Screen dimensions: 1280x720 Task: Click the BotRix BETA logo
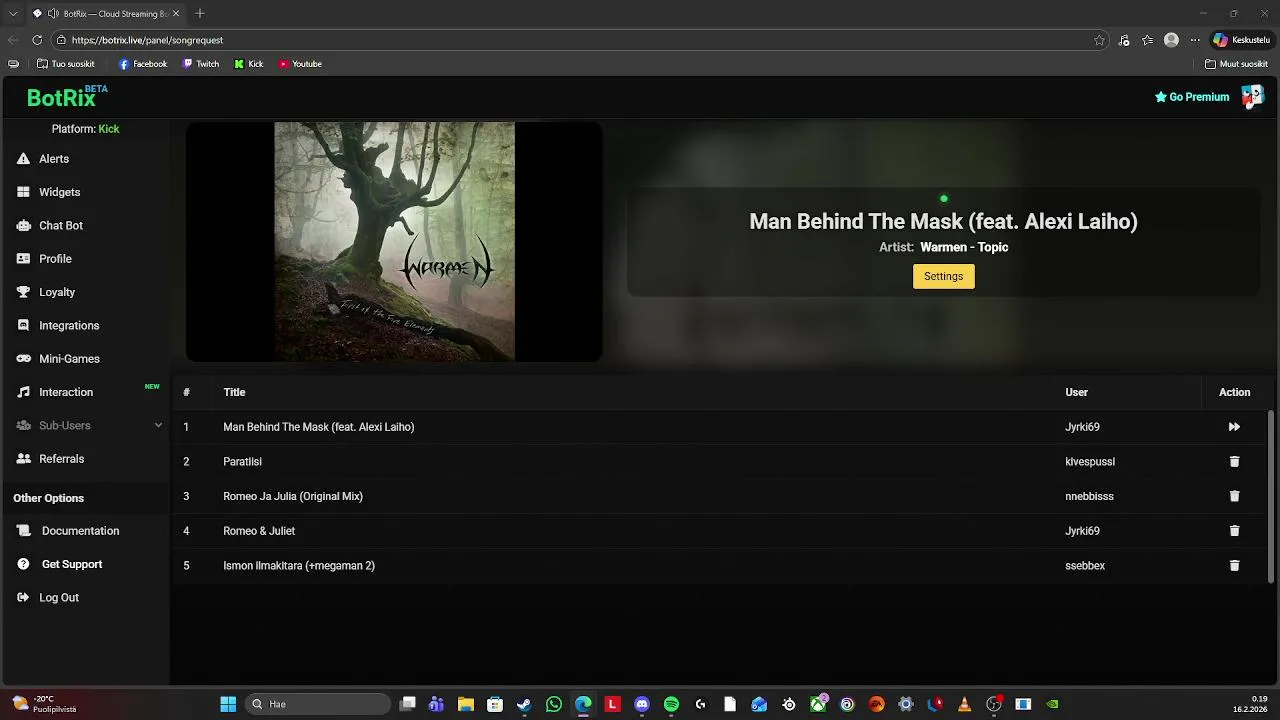pyautogui.click(x=66, y=97)
